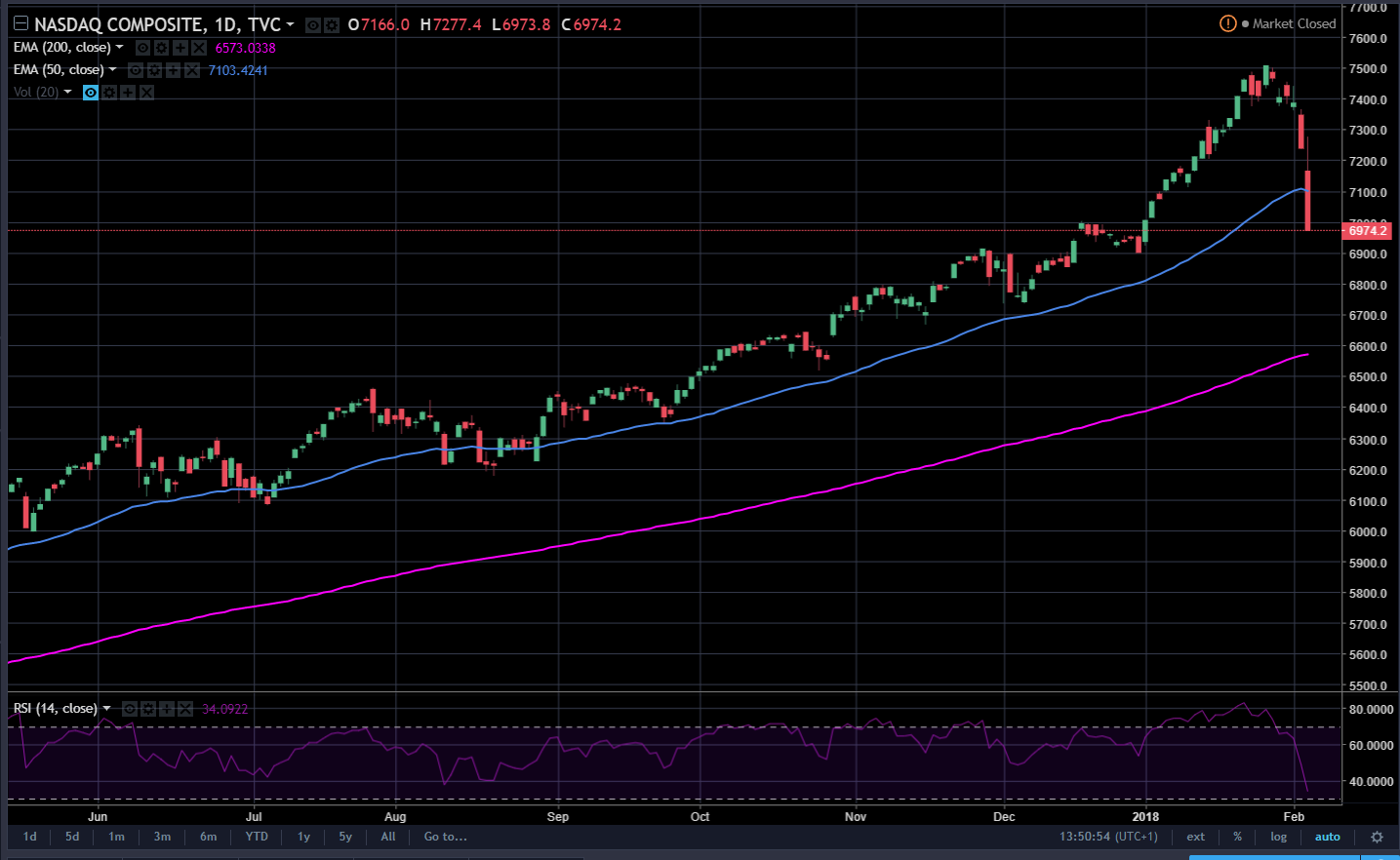Screen dimensions: 1400x860
Task: Click the RSI value 34.0922
Action: coord(224,709)
